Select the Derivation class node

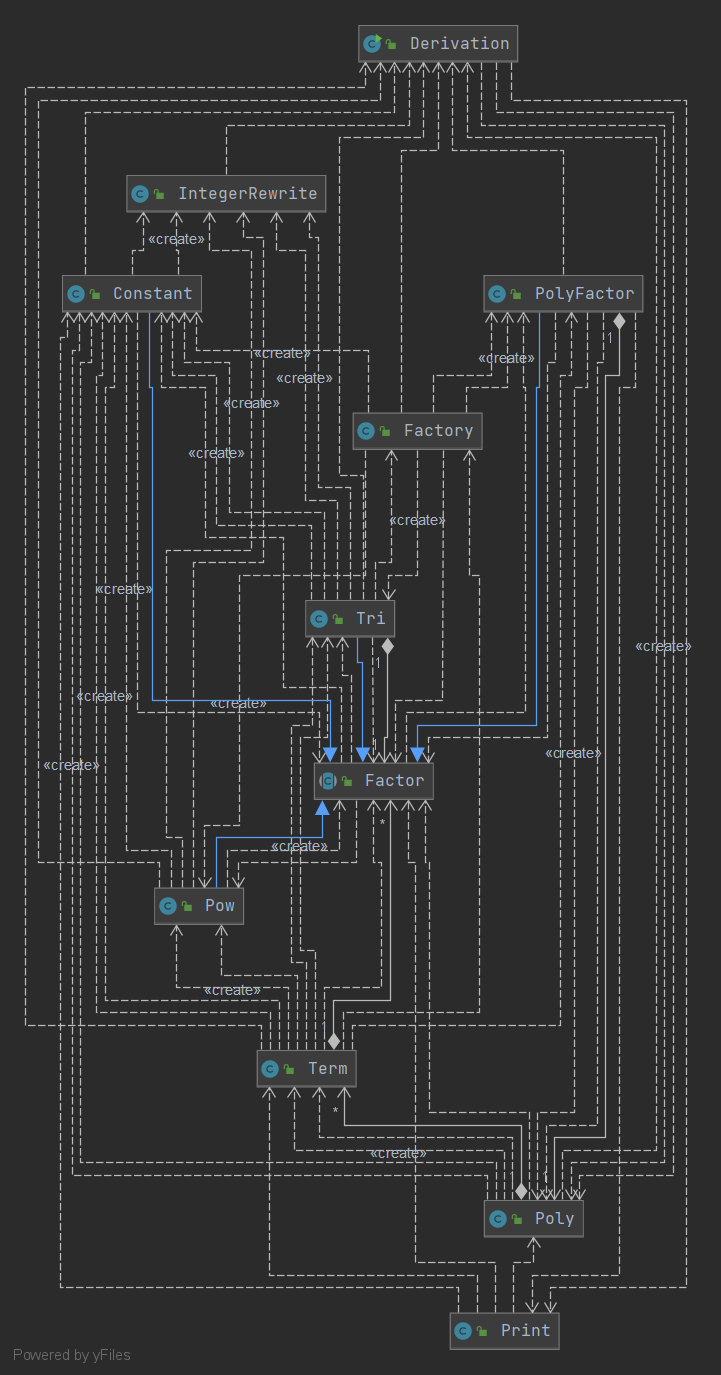pyautogui.click(x=438, y=43)
